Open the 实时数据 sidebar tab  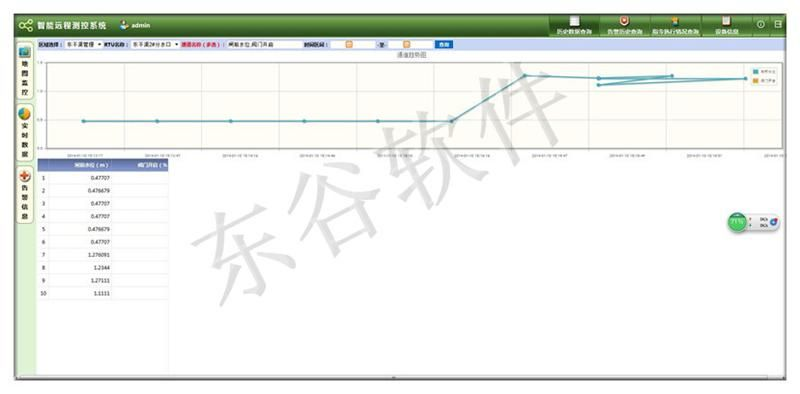click(25, 133)
